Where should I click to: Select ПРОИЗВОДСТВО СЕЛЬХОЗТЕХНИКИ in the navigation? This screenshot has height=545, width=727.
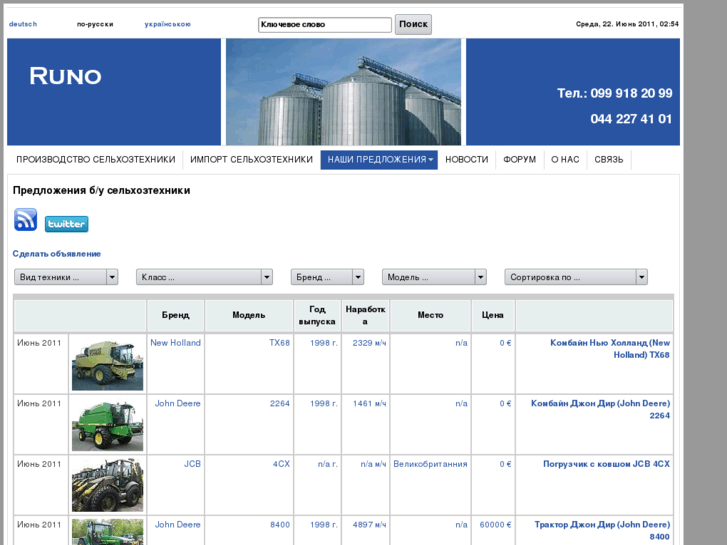(96, 160)
